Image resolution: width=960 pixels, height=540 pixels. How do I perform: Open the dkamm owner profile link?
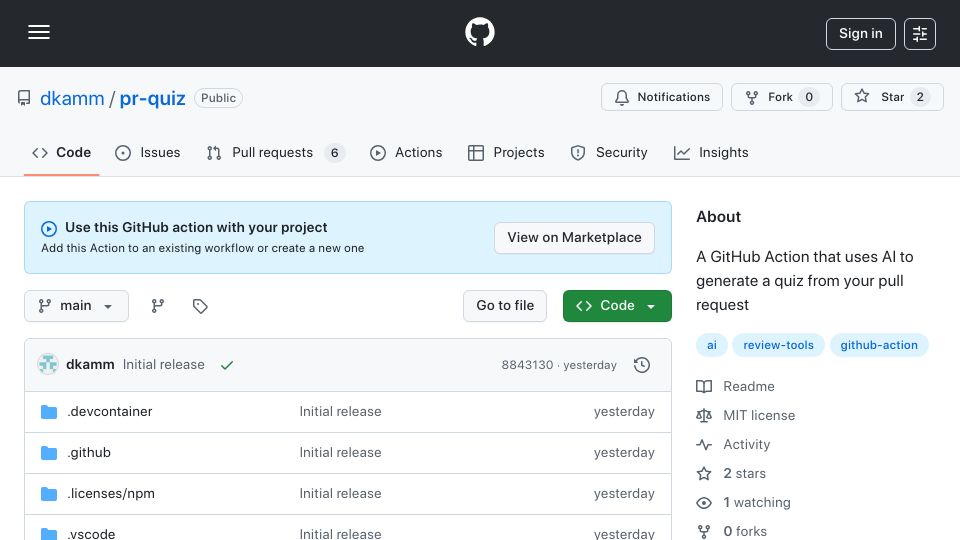pyautogui.click(x=72, y=98)
